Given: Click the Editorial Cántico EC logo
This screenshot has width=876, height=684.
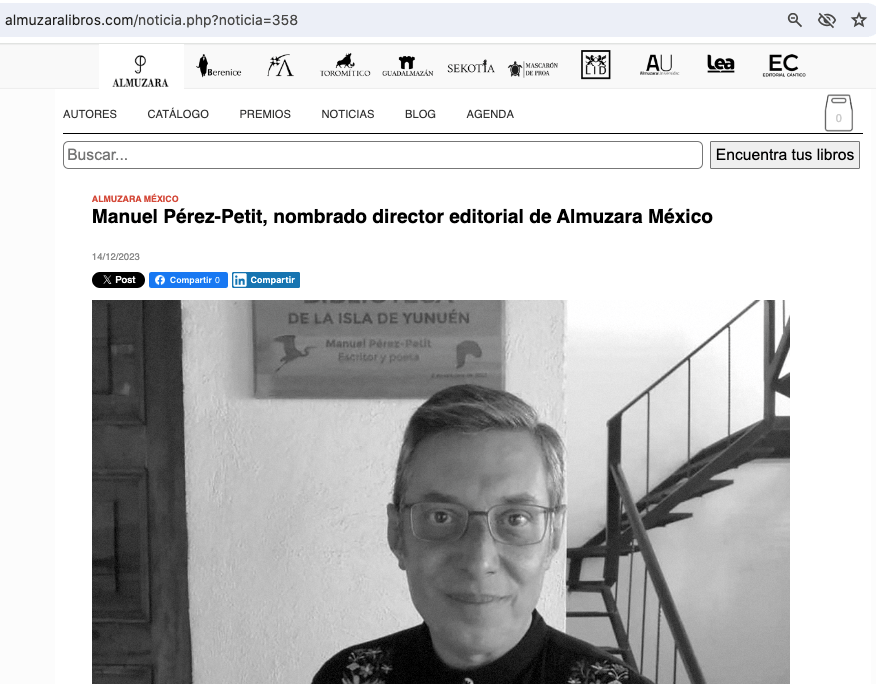Looking at the screenshot, I should [x=783, y=66].
